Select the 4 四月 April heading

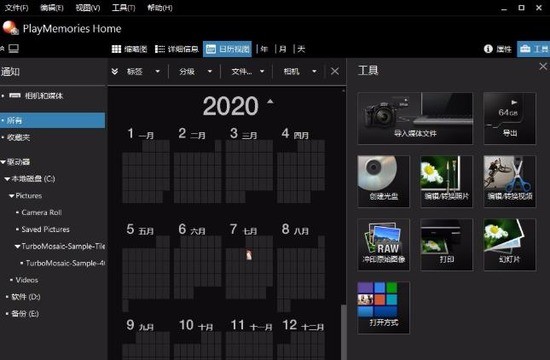tap(295, 134)
